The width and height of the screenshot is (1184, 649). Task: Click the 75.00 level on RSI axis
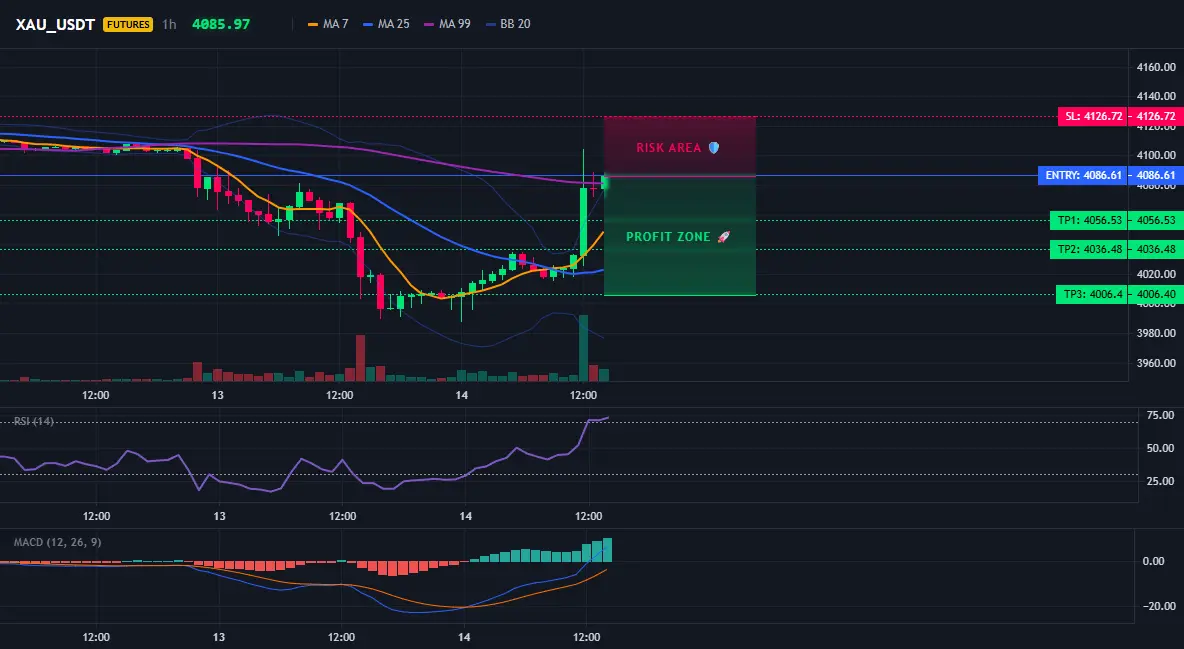coord(1160,416)
